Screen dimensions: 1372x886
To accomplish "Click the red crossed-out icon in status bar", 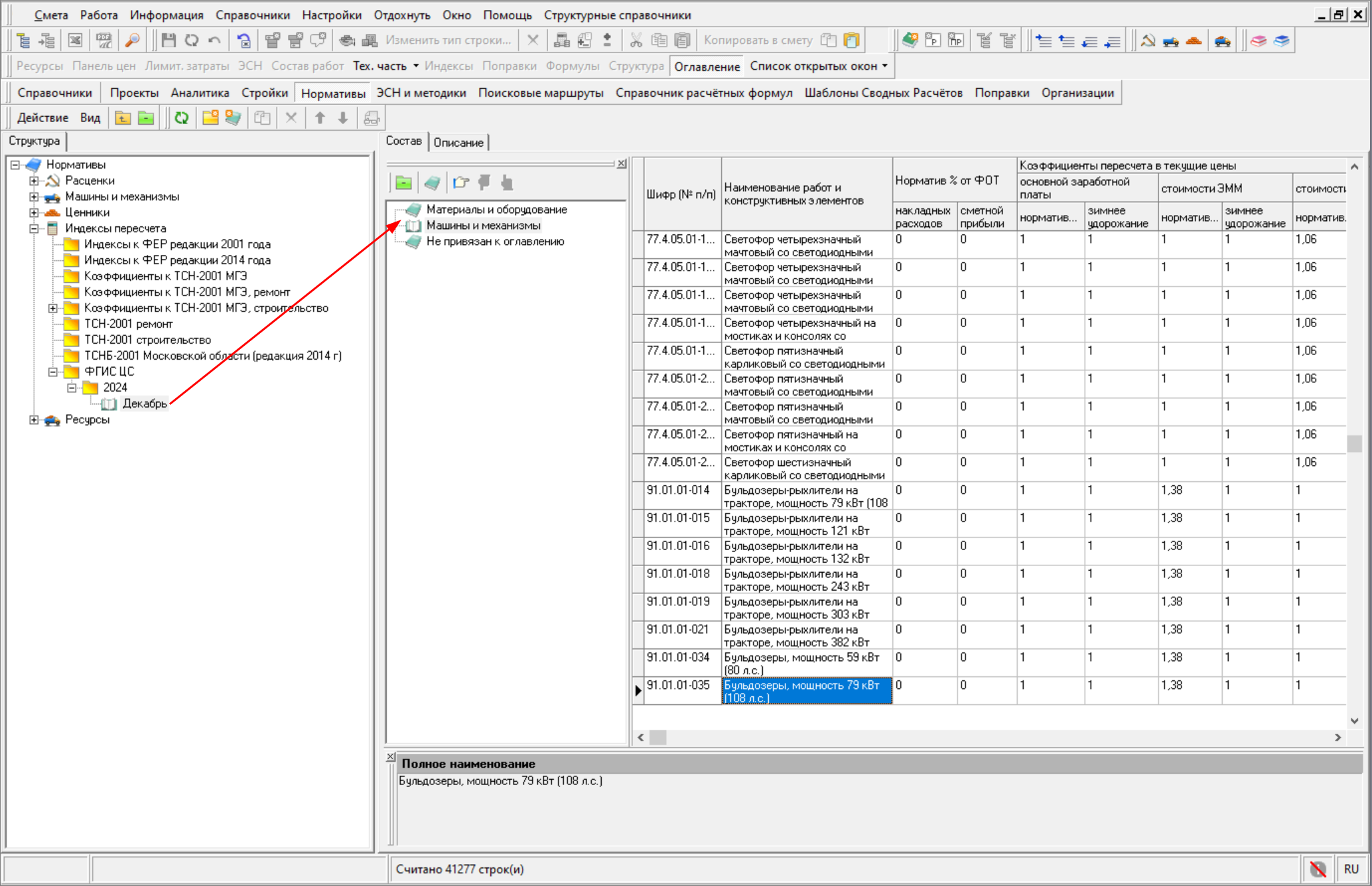I will tap(1318, 869).
